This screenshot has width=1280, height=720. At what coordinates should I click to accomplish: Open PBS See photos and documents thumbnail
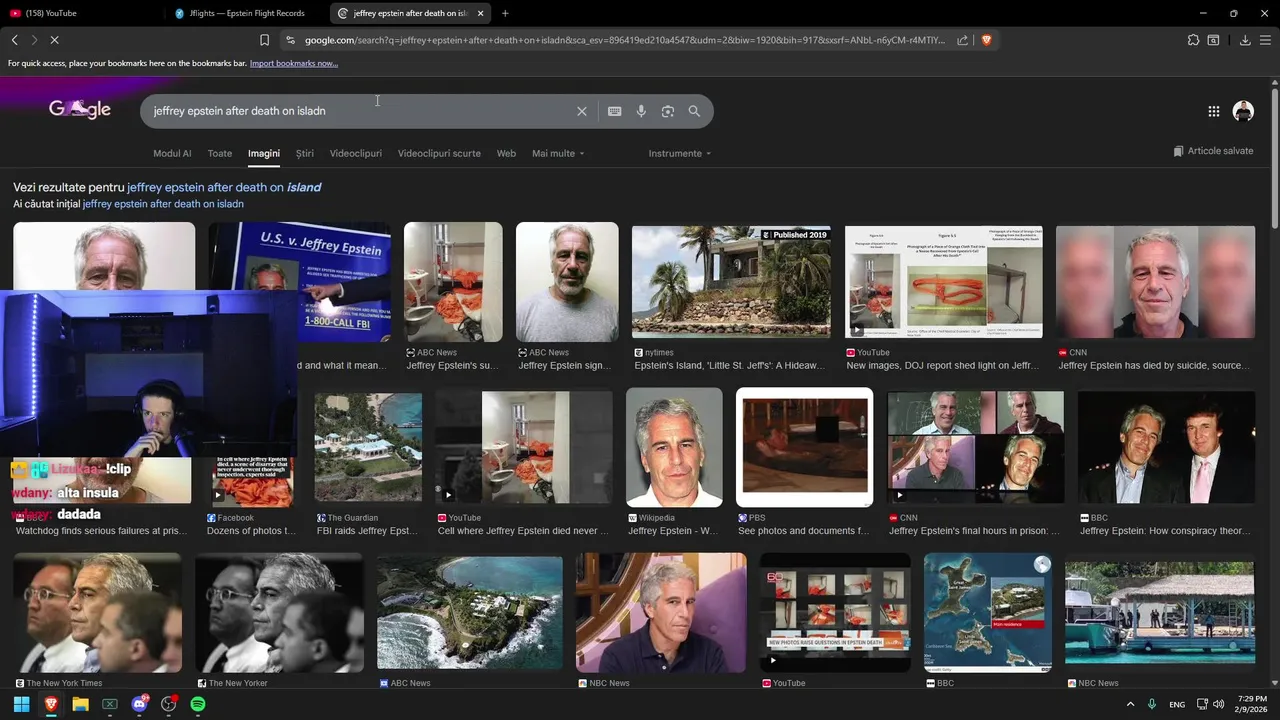coord(805,447)
